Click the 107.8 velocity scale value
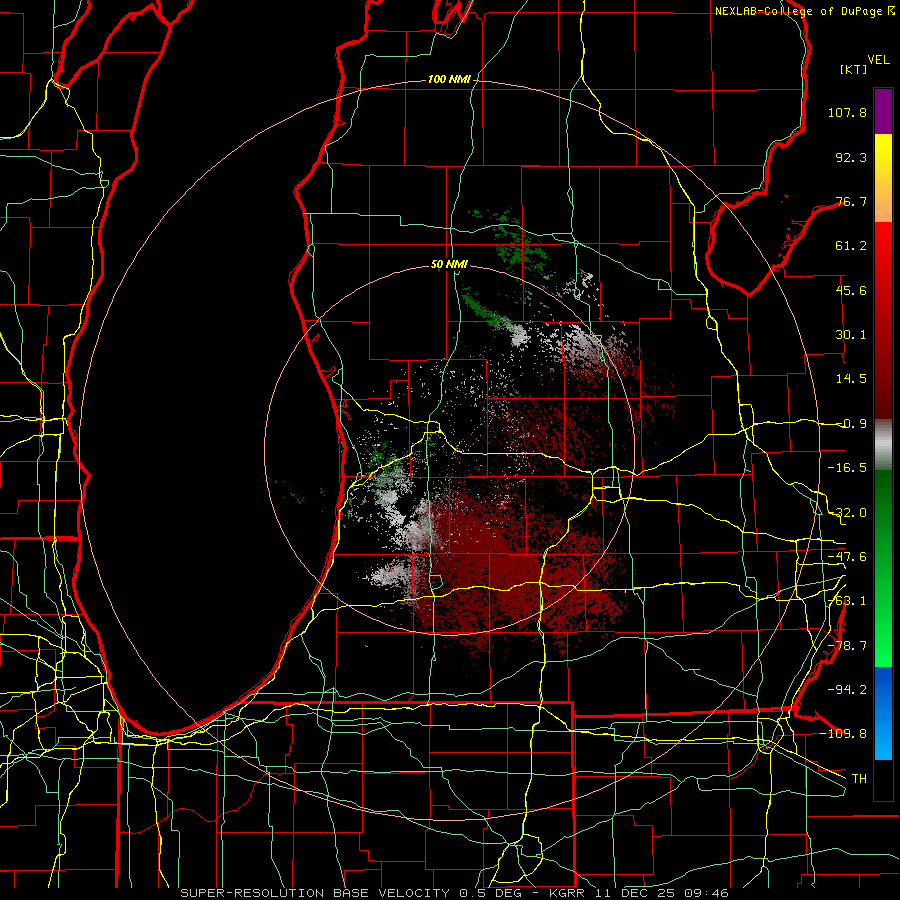 (x=847, y=112)
